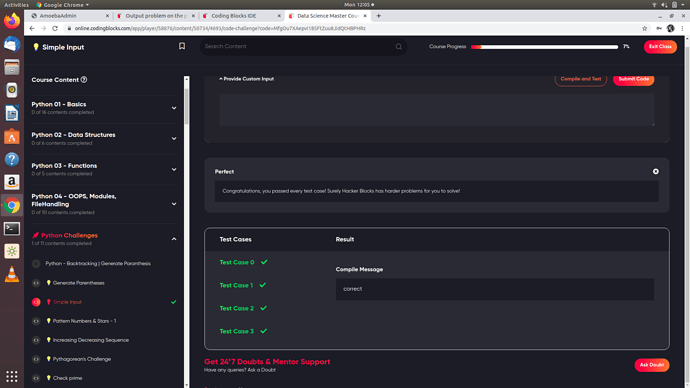Viewport: 690px width, 388px height.
Task: Open the Terminal from the dock
Action: point(12,228)
